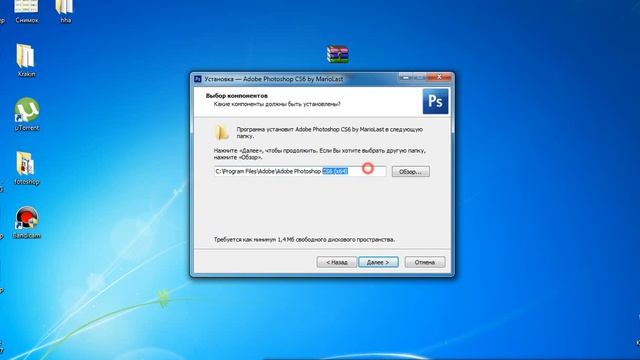Select the WinRAR archive icon on desktop
The width and height of the screenshot is (640, 360).
(338, 54)
